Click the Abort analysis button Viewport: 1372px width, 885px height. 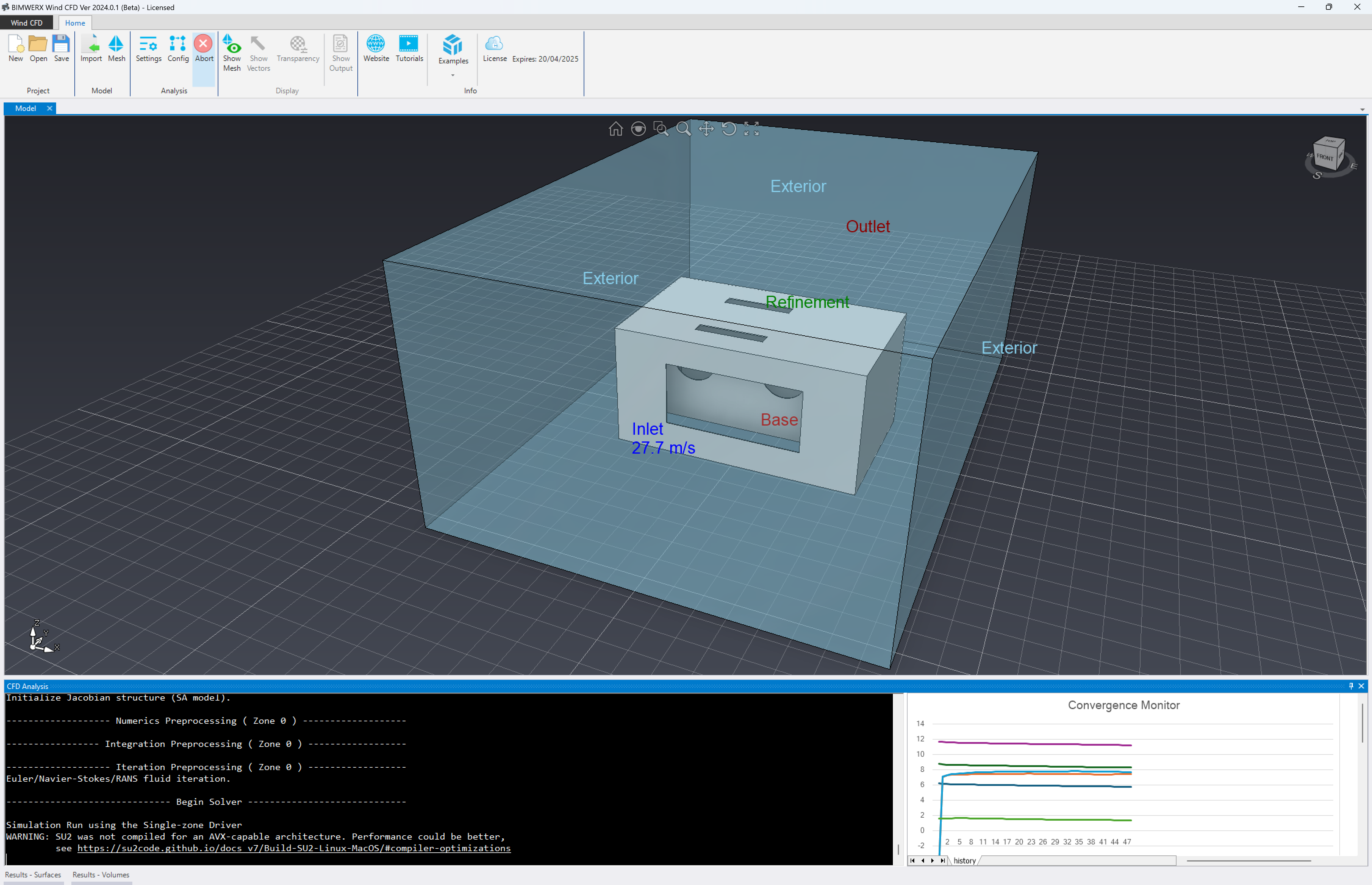click(203, 49)
